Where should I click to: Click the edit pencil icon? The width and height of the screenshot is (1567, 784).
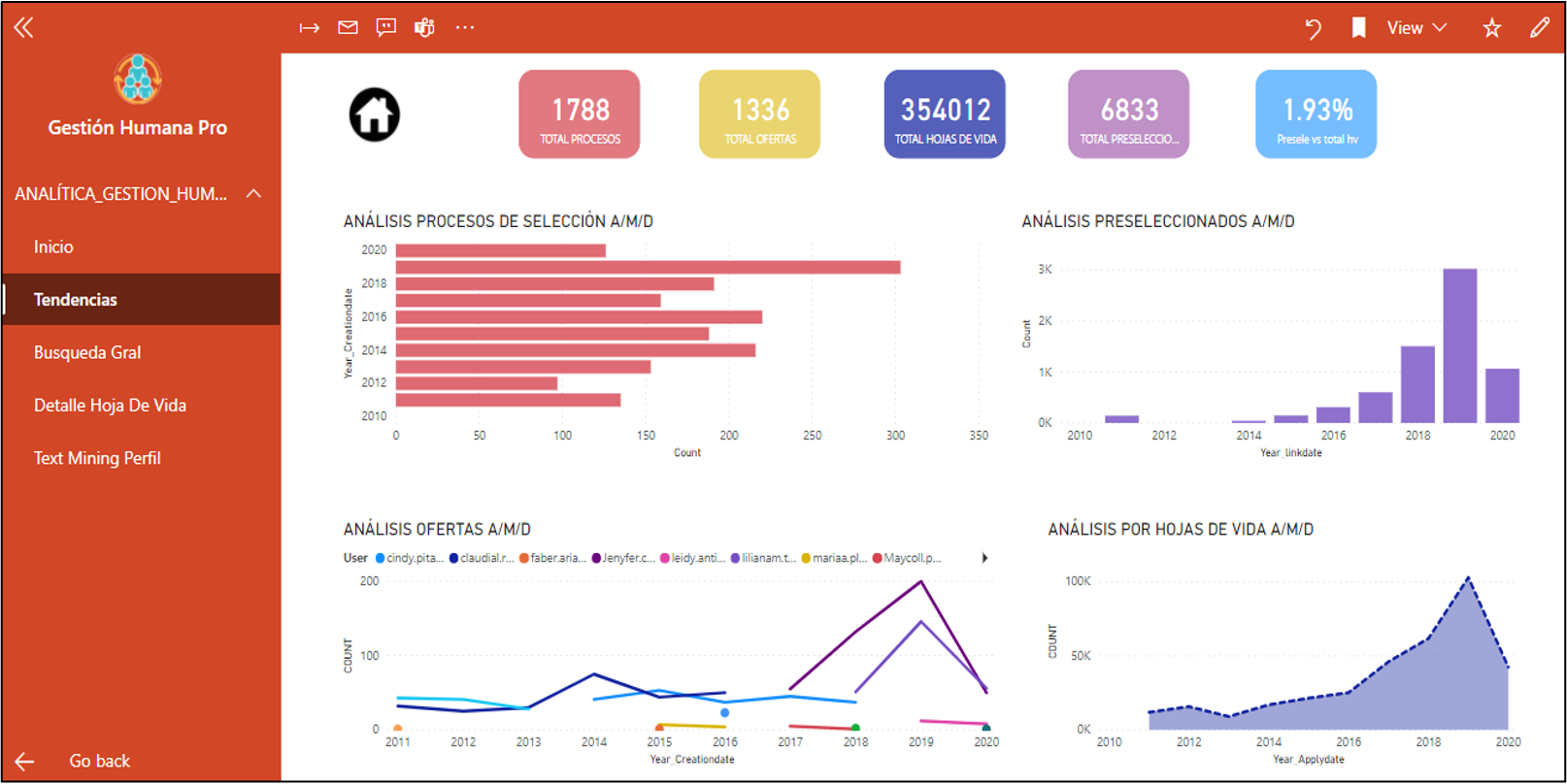[x=1539, y=28]
